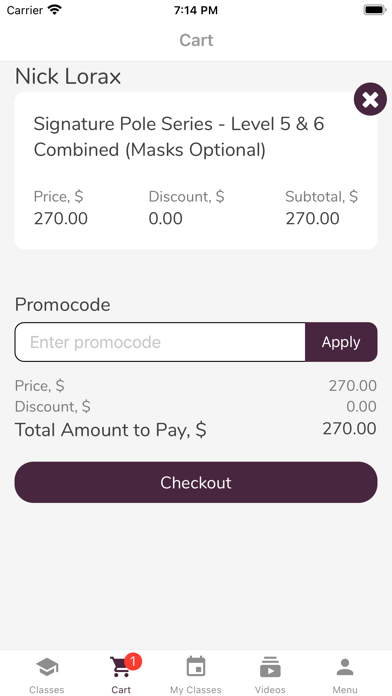Tap the Nick Lorax name heading

click(68, 76)
